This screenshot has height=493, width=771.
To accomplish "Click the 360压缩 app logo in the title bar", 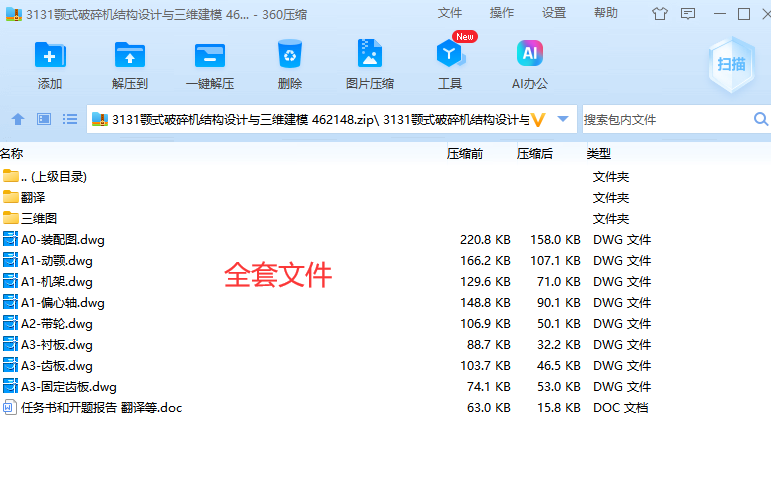I will click(14, 14).
